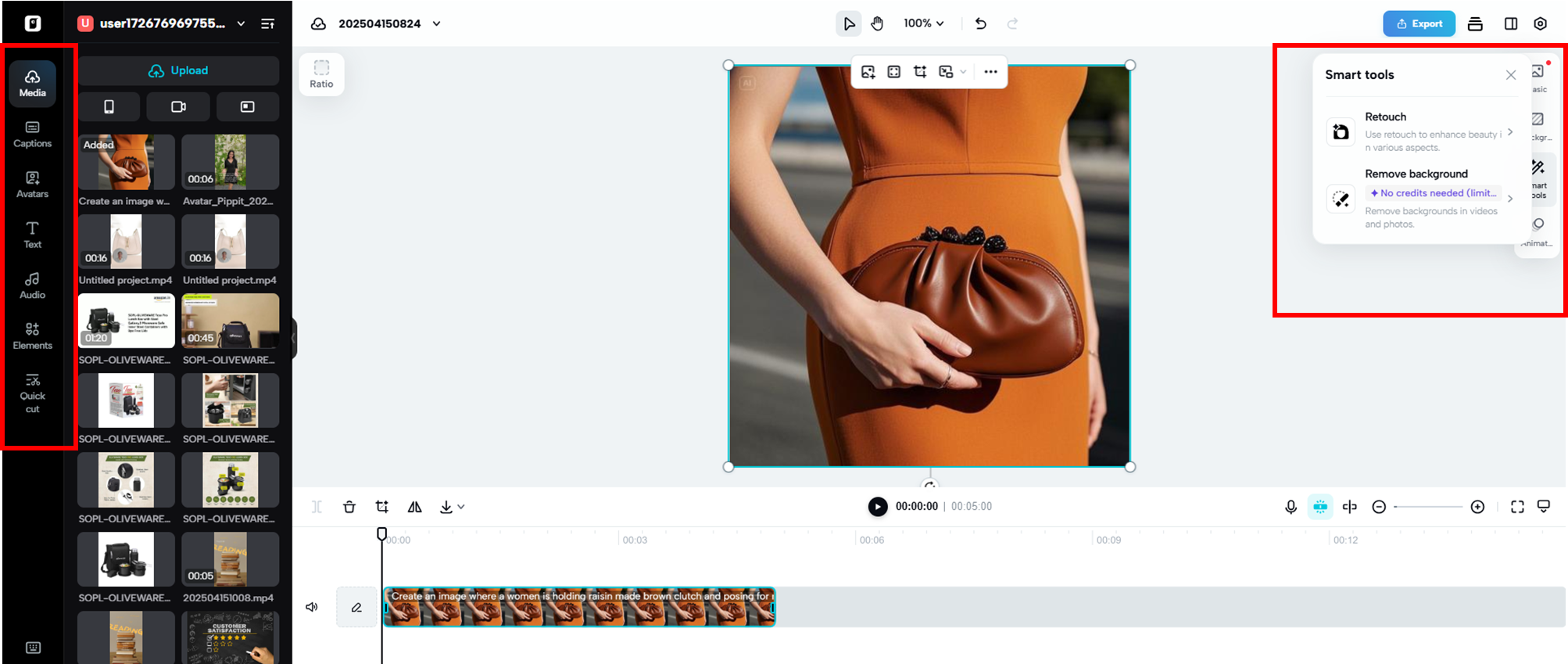Open the Text tab in sidebar

pyautogui.click(x=32, y=235)
